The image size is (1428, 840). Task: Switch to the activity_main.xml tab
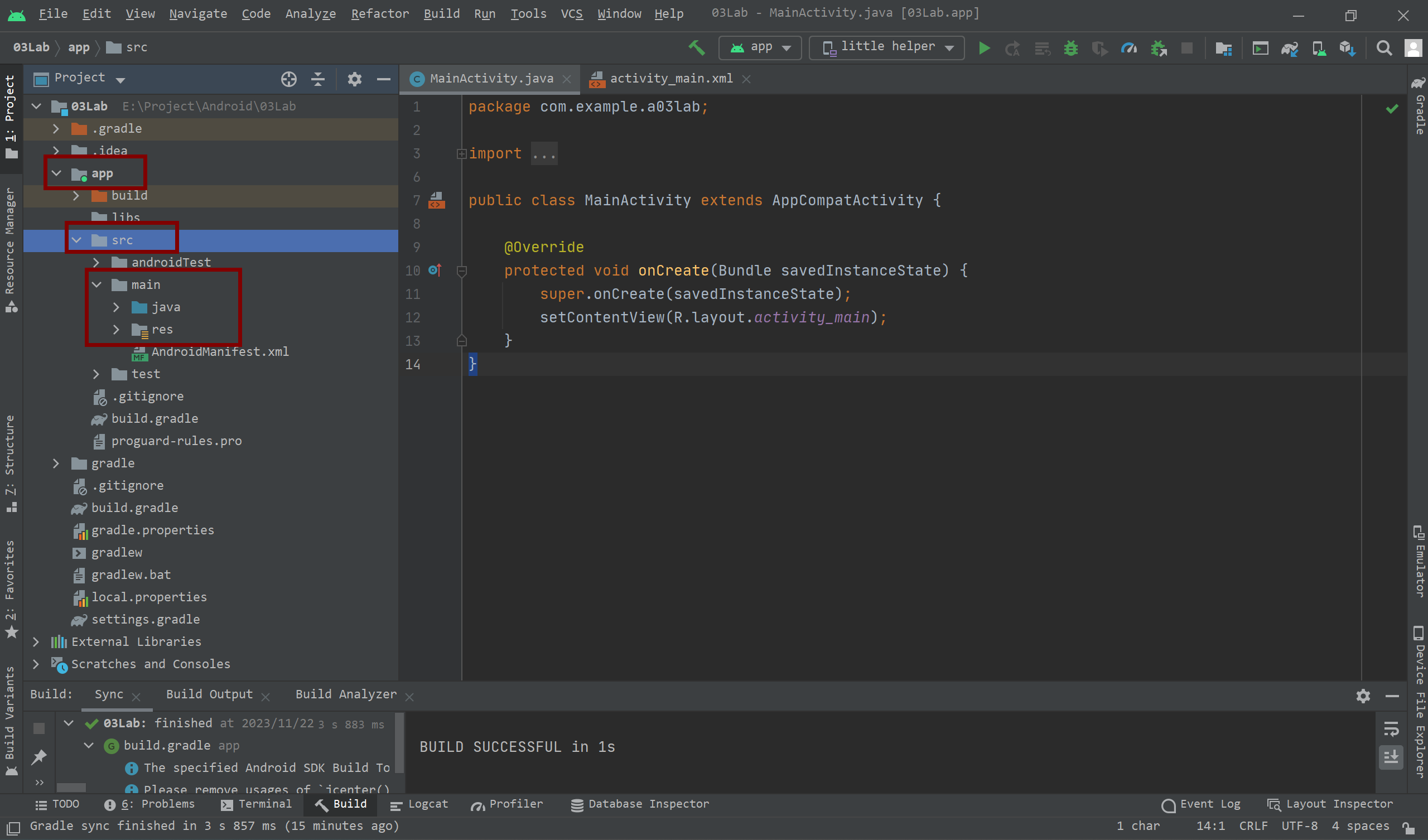671,79
